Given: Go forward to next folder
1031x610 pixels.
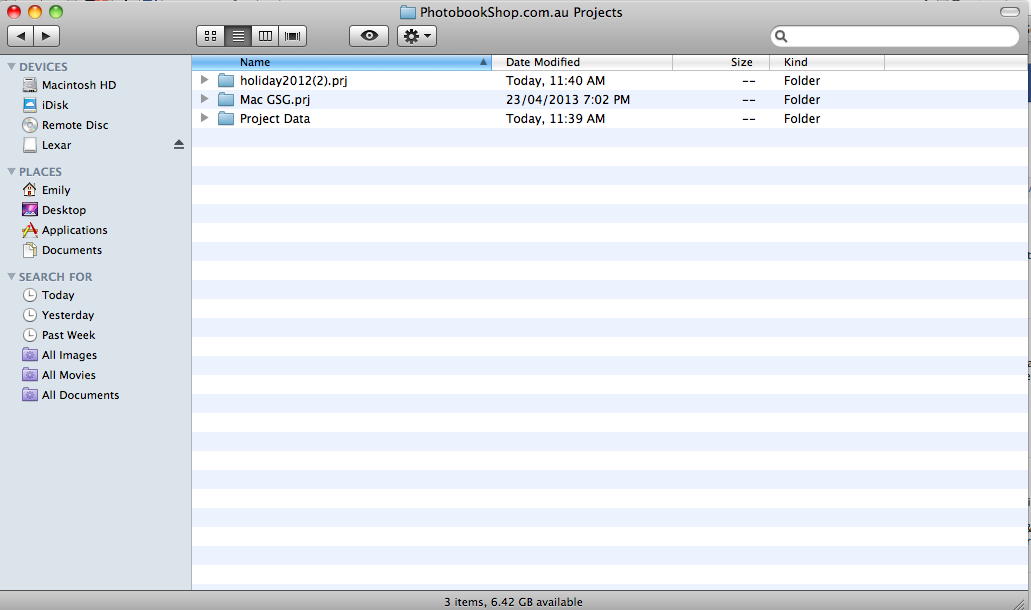Looking at the screenshot, I should (x=46, y=36).
